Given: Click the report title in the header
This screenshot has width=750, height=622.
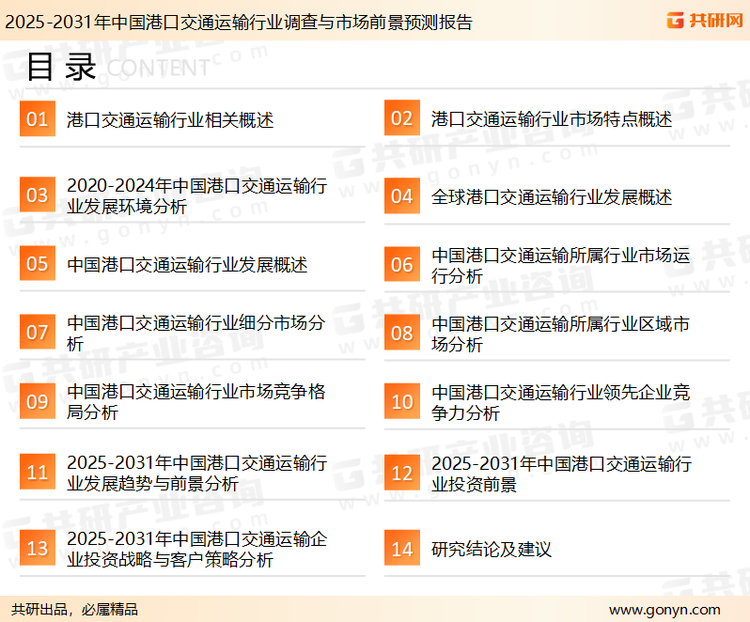Looking at the screenshot, I should pos(238,22).
